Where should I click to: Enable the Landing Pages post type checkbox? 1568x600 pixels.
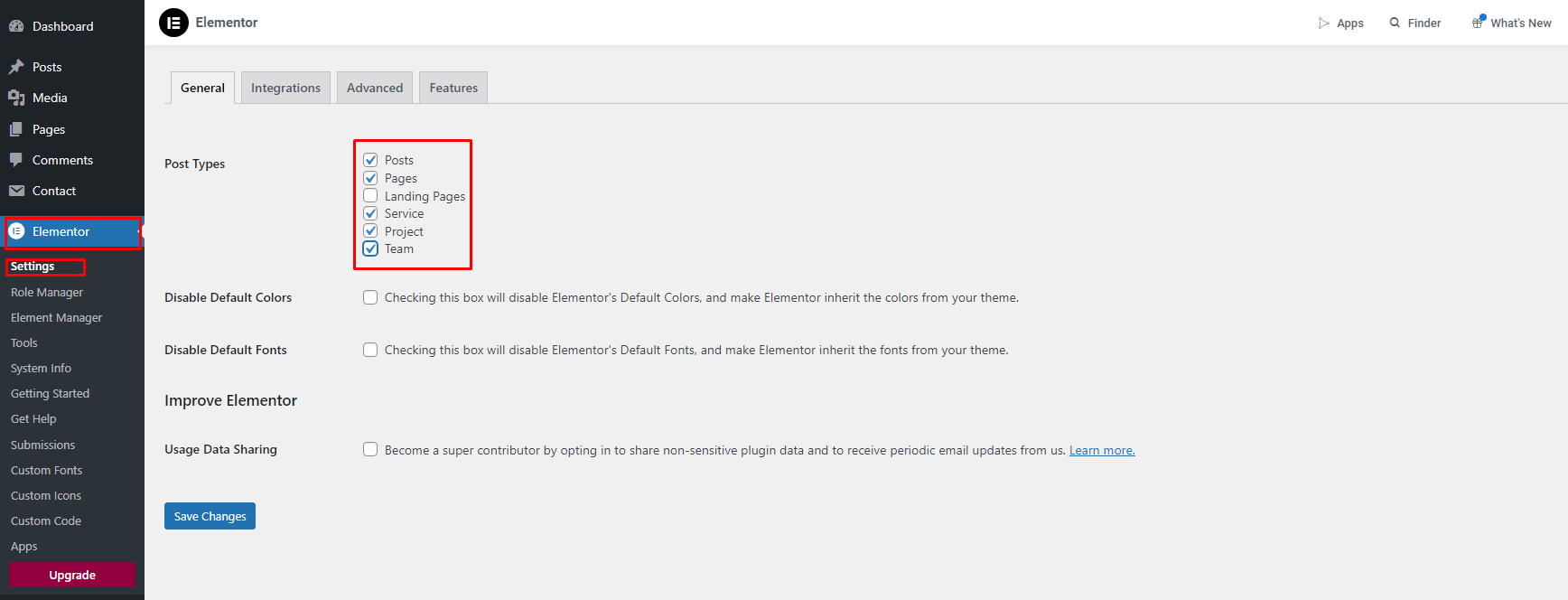[x=370, y=196]
